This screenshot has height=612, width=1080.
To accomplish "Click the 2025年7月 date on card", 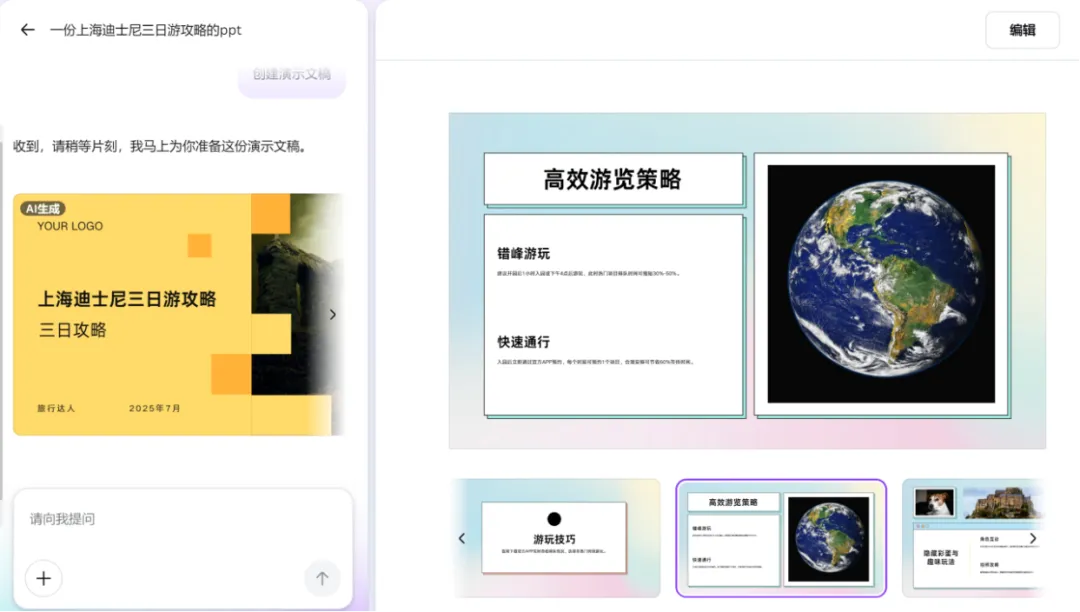I will (x=154, y=408).
